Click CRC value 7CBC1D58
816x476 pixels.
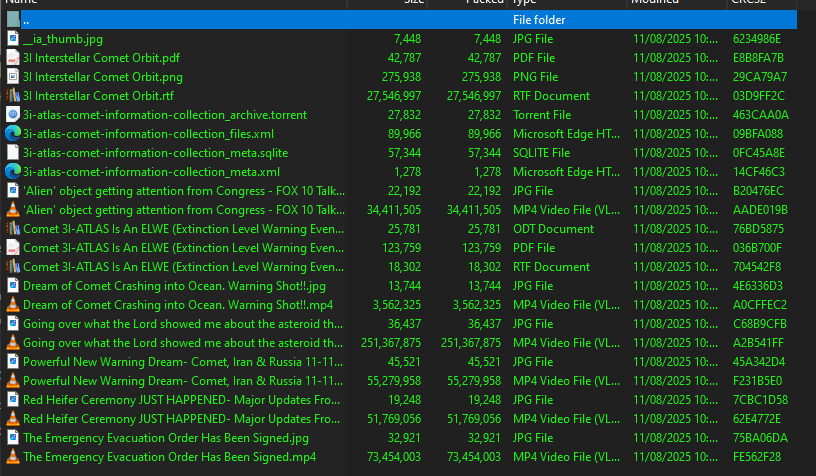coord(760,400)
